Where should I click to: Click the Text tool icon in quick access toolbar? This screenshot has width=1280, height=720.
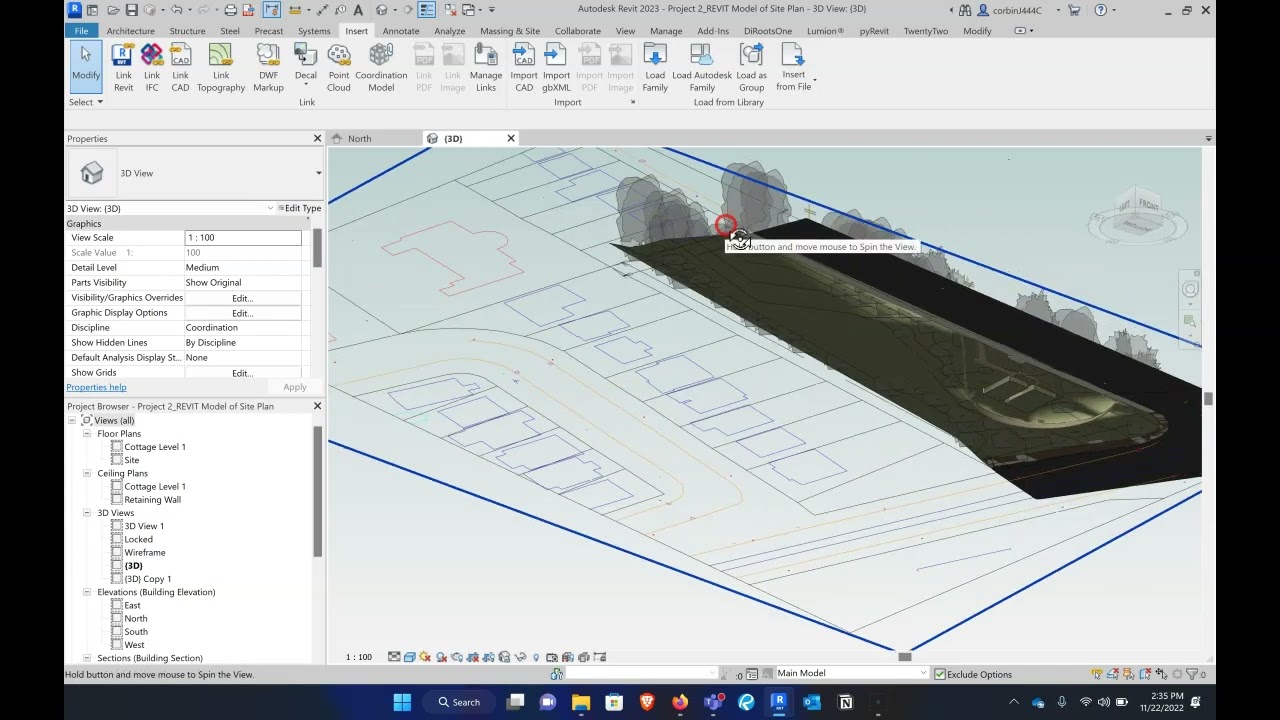[x=358, y=10]
